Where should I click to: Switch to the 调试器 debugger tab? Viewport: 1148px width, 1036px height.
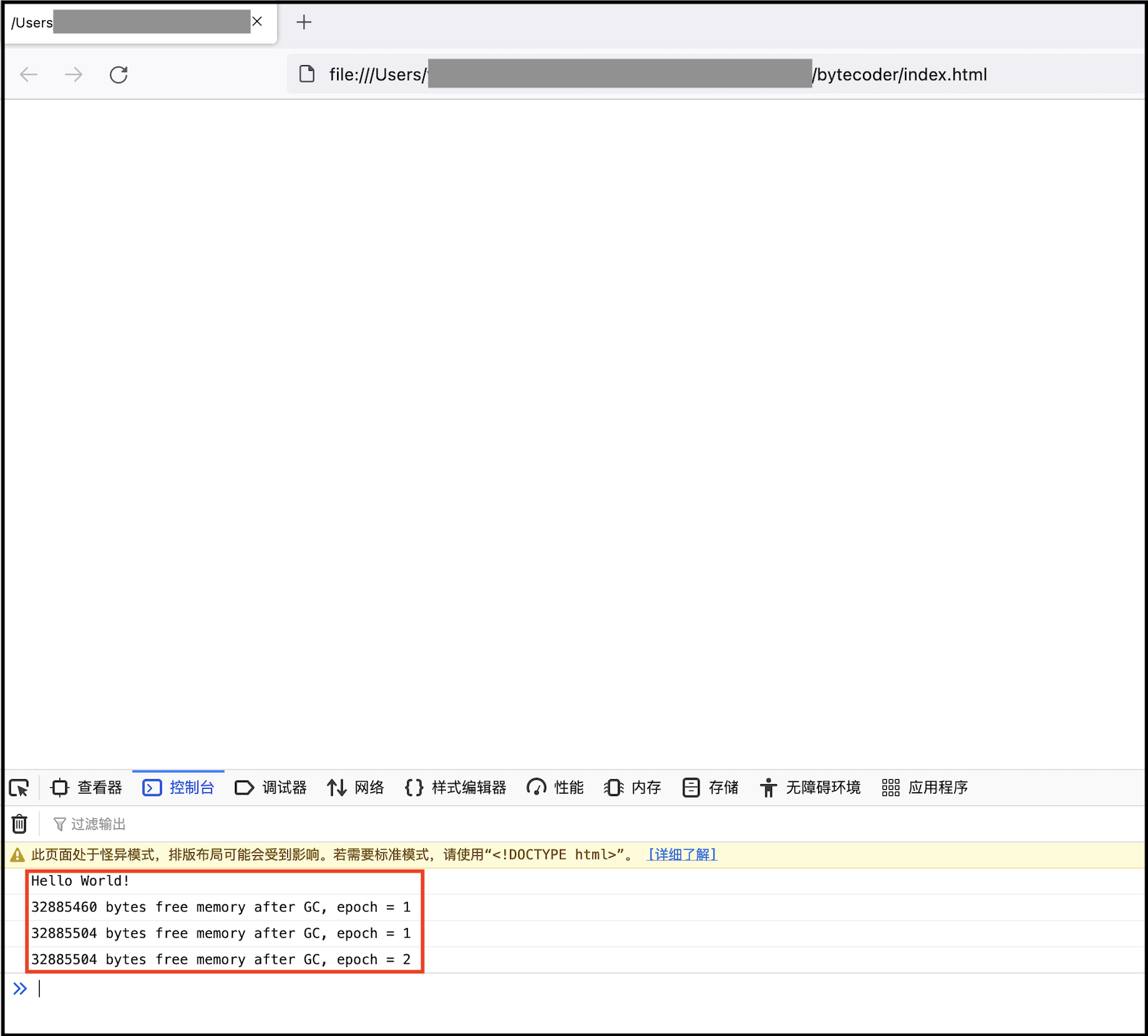point(271,787)
